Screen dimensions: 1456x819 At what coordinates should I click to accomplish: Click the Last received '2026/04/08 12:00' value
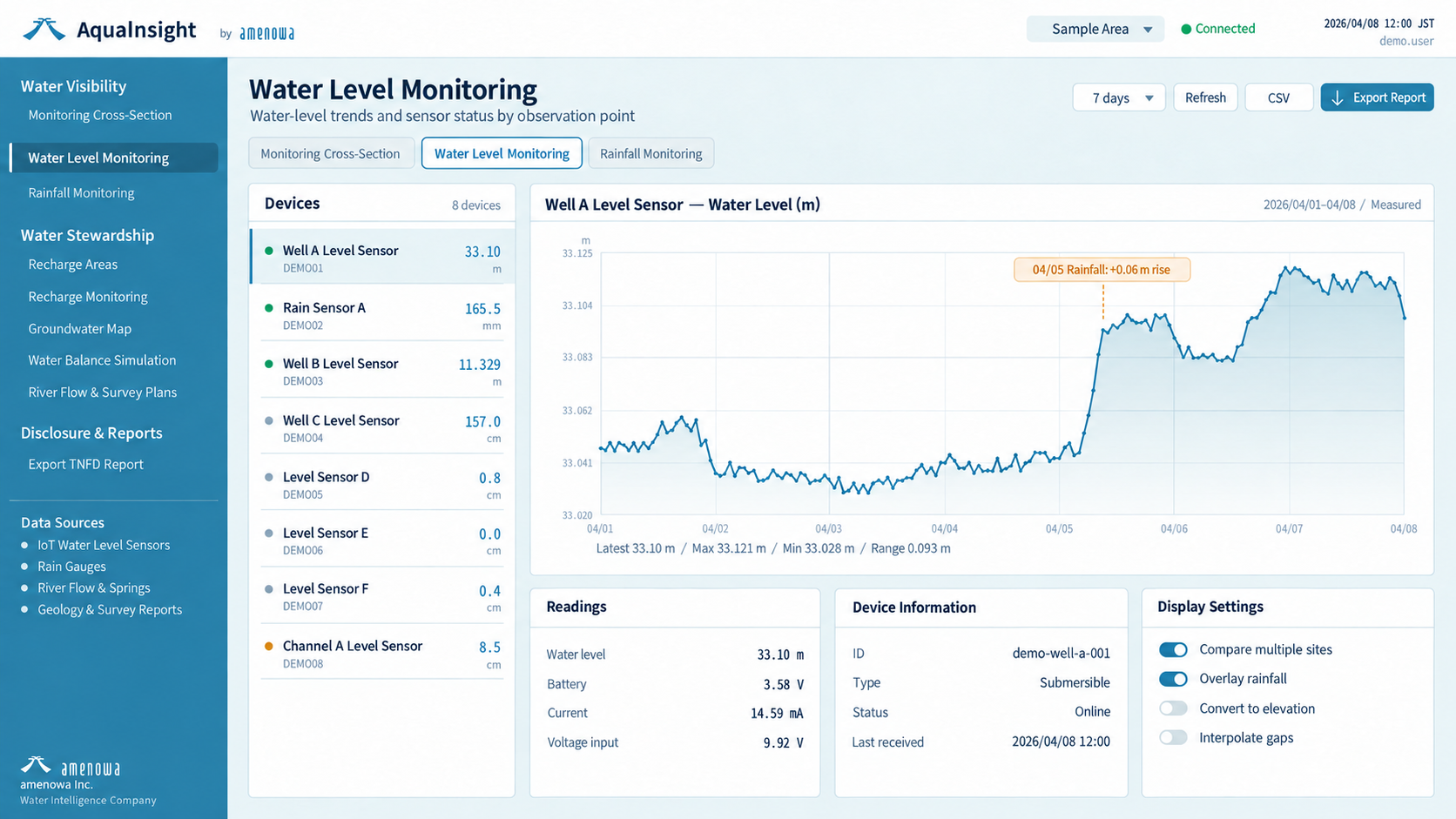pos(1061,742)
